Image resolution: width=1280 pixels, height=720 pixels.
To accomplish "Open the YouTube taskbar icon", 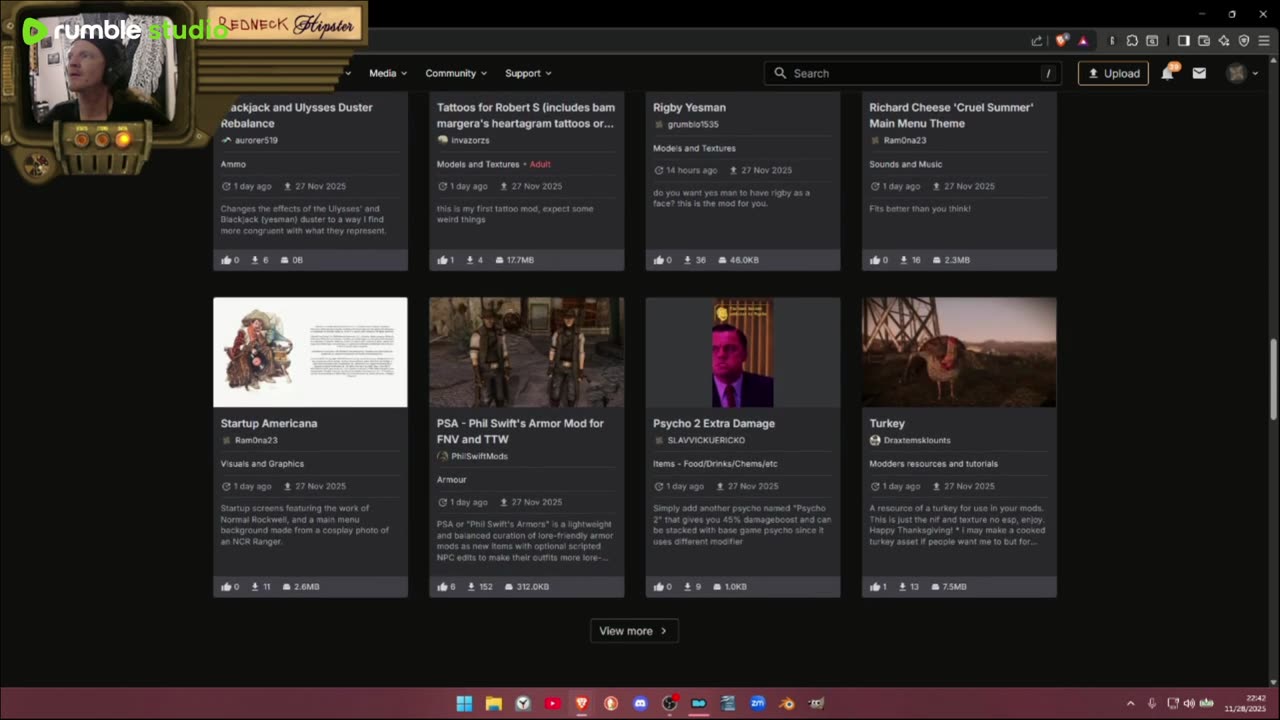I will pos(552,703).
